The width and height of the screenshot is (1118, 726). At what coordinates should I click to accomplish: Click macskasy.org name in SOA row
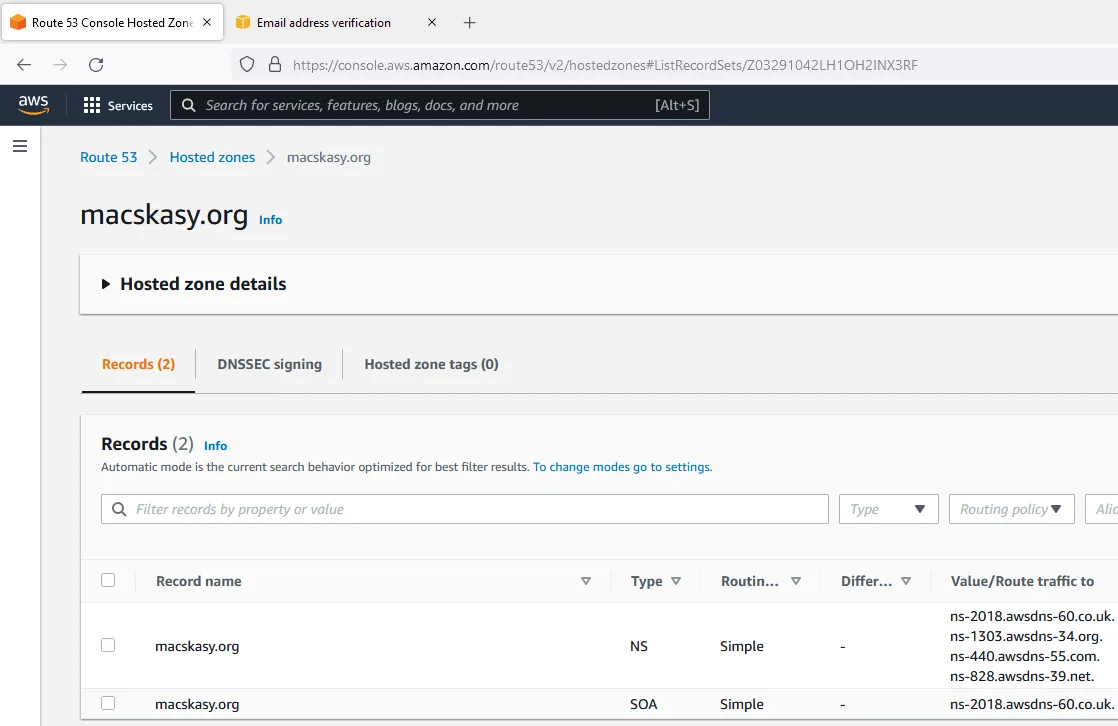pyautogui.click(x=197, y=704)
